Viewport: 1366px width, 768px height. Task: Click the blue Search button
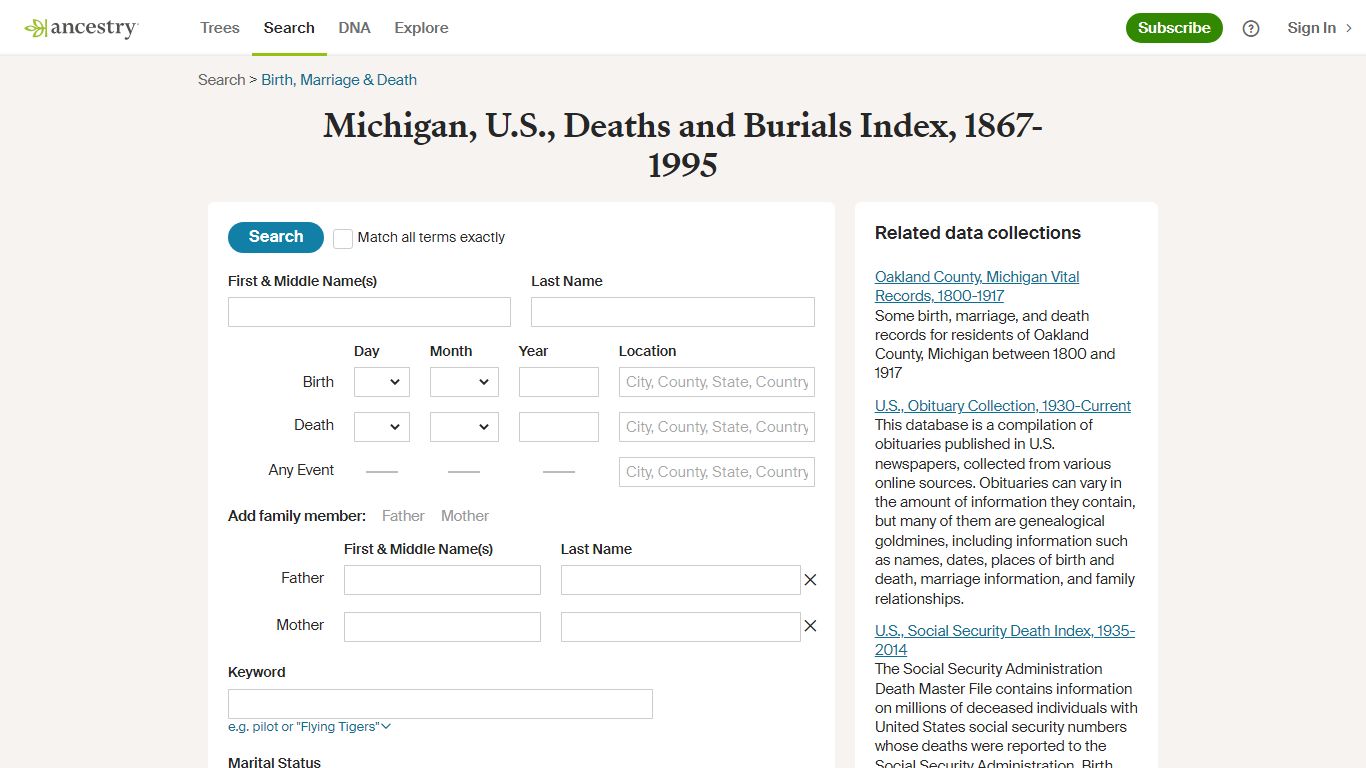pos(276,237)
